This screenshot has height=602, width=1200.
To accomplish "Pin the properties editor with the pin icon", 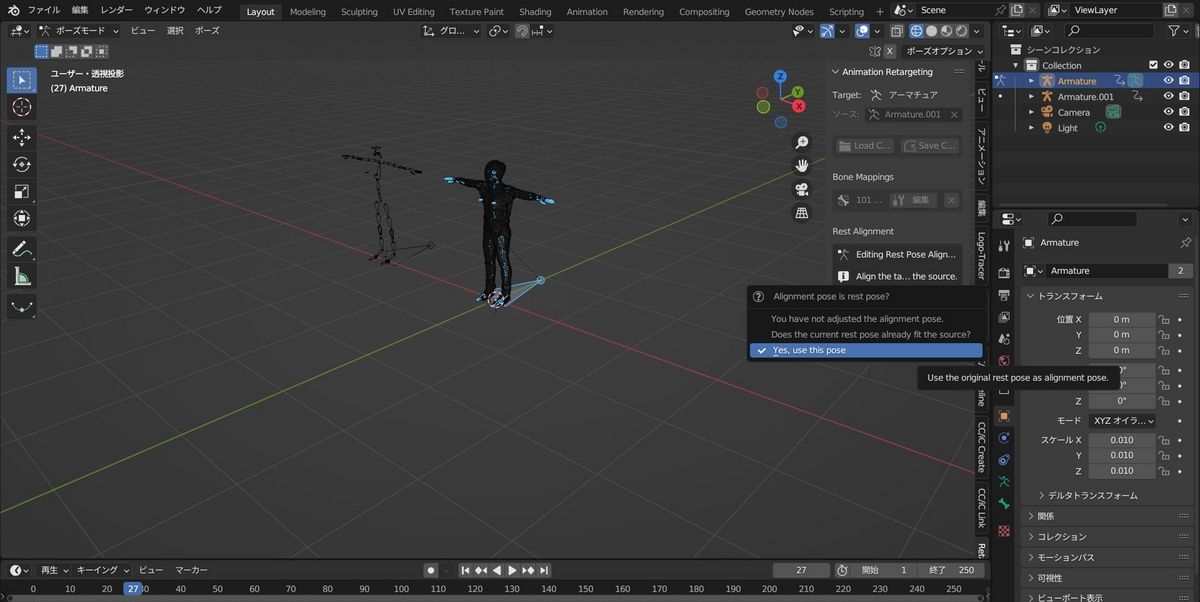I will (x=1186, y=243).
